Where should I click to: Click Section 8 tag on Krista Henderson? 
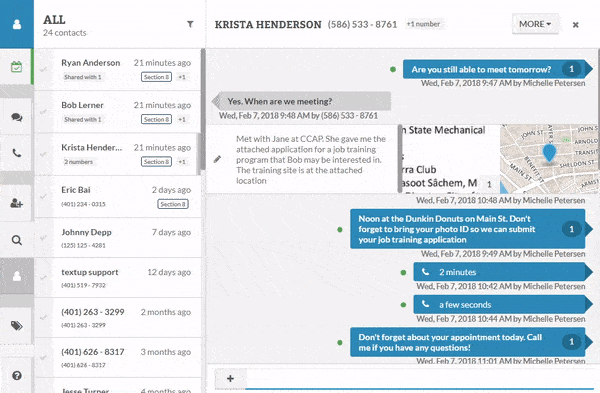pyautogui.click(x=157, y=162)
